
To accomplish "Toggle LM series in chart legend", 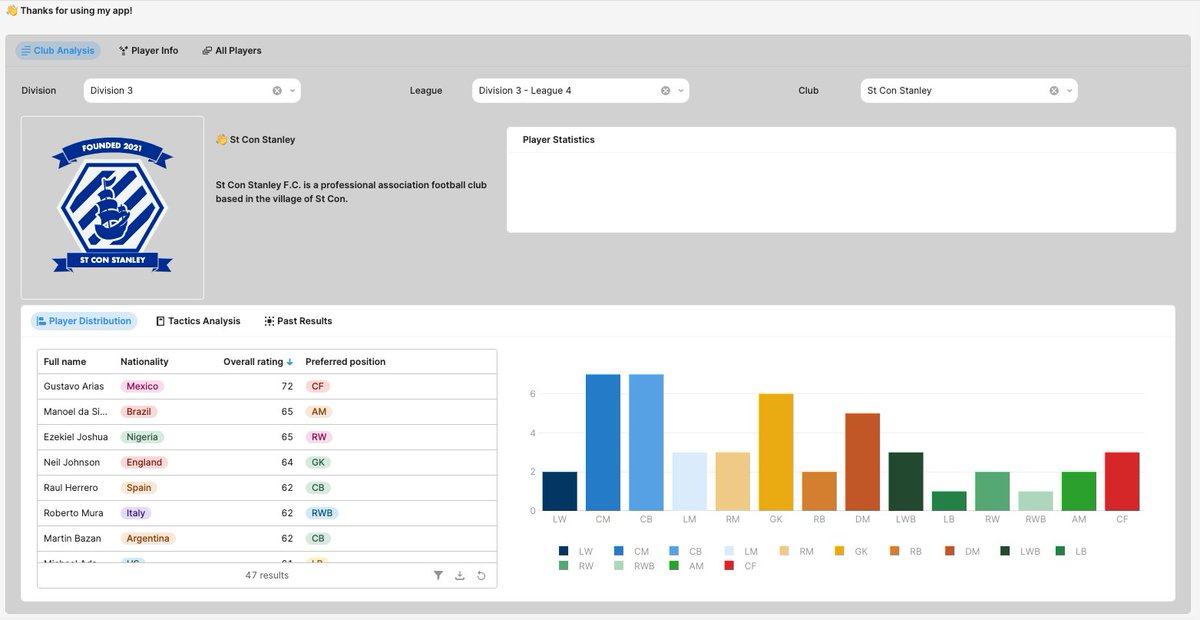I will [x=741, y=551].
